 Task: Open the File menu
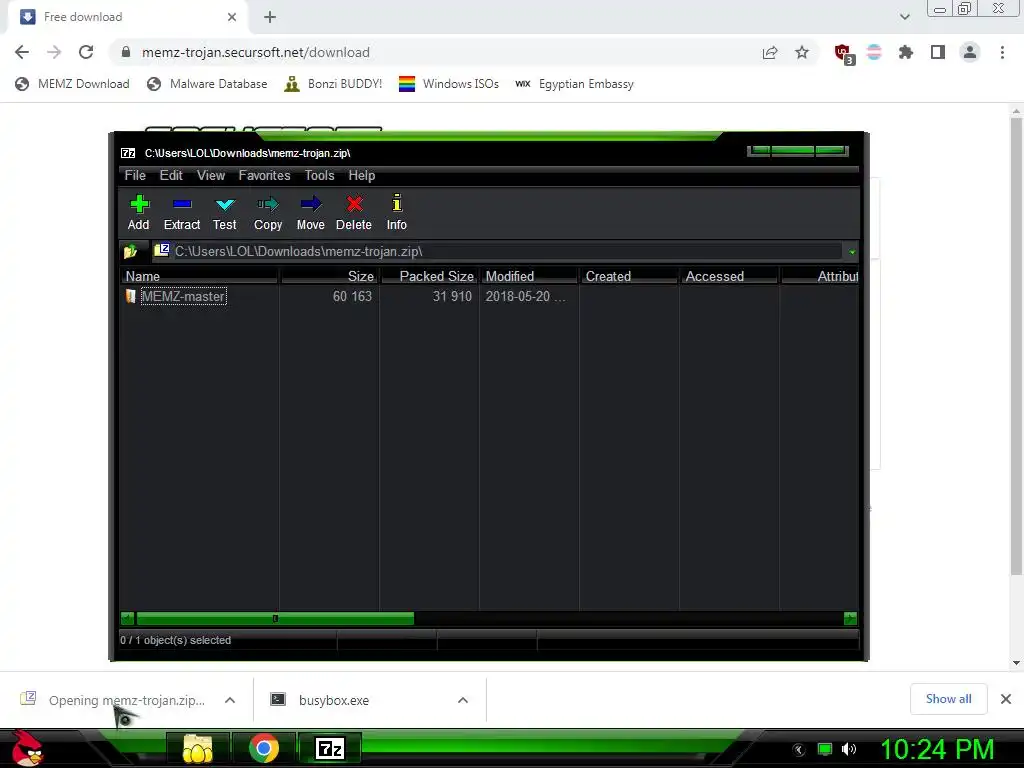click(135, 176)
